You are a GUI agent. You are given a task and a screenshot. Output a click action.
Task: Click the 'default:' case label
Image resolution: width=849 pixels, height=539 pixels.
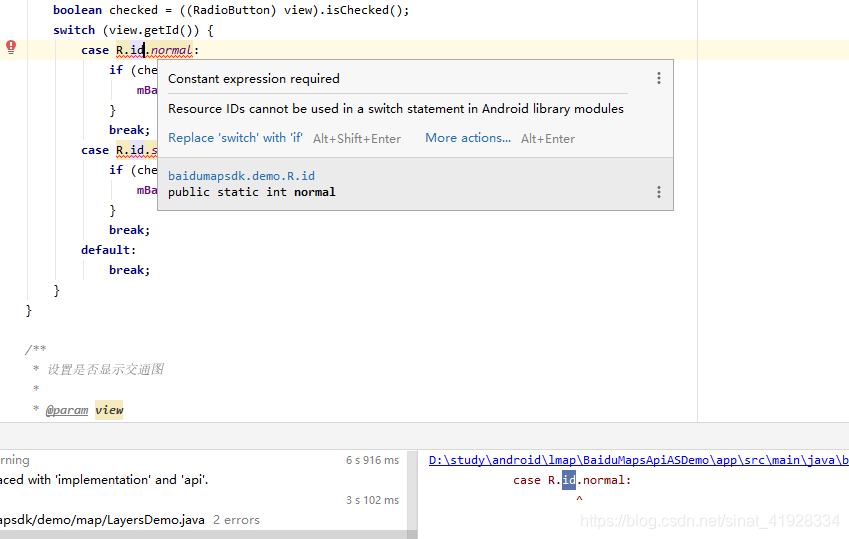coord(108,250)
